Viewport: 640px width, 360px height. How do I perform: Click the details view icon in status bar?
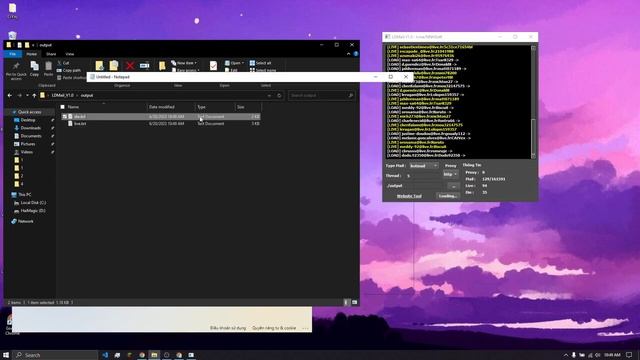[346, 302]
